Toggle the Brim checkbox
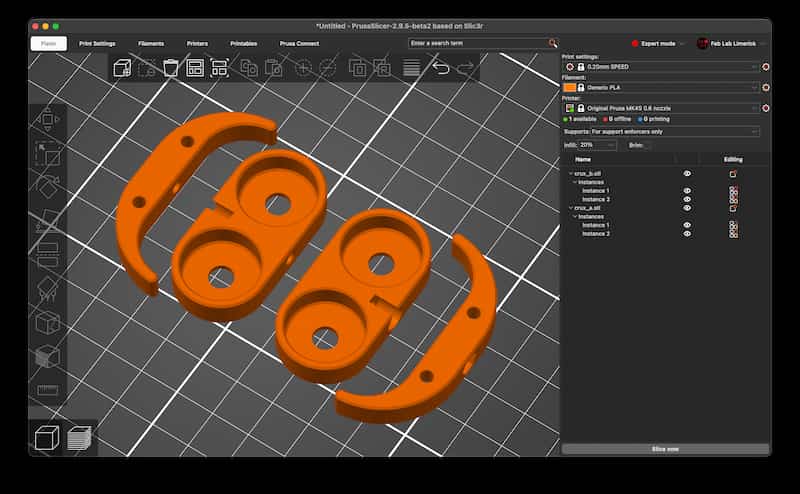Viewport: 800px width, 494px height. coord(648,145)
